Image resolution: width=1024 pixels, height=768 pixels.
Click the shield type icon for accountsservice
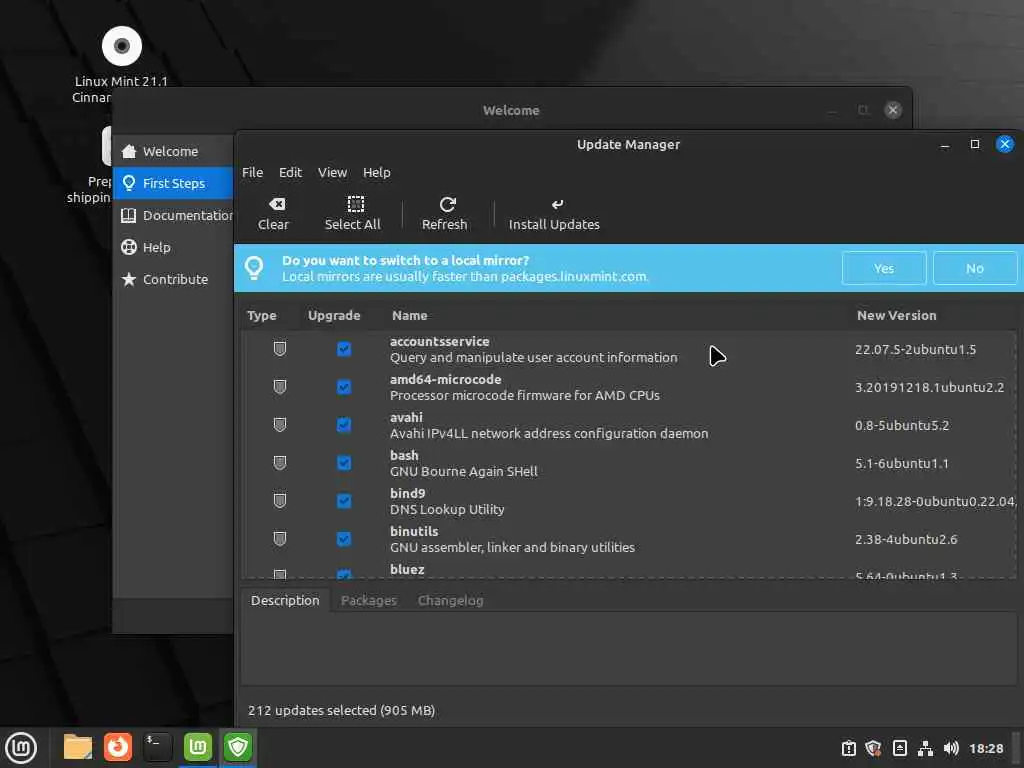click(280, 349)
